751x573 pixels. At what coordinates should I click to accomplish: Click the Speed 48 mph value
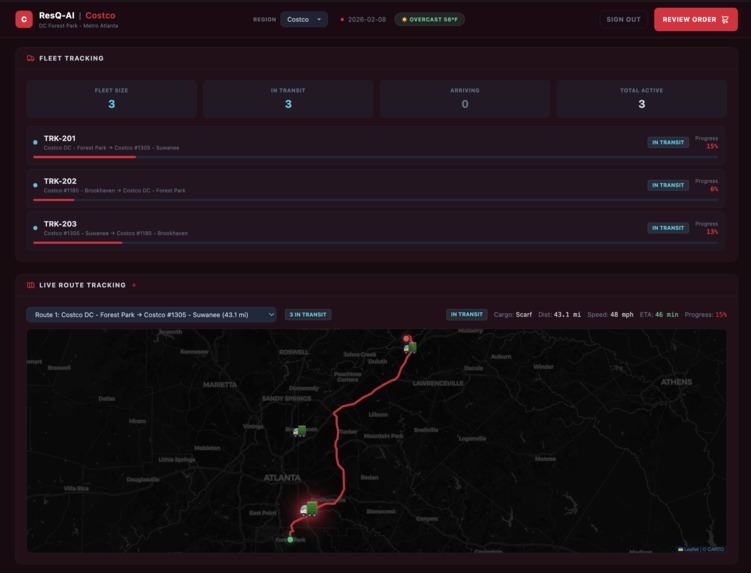622,315
